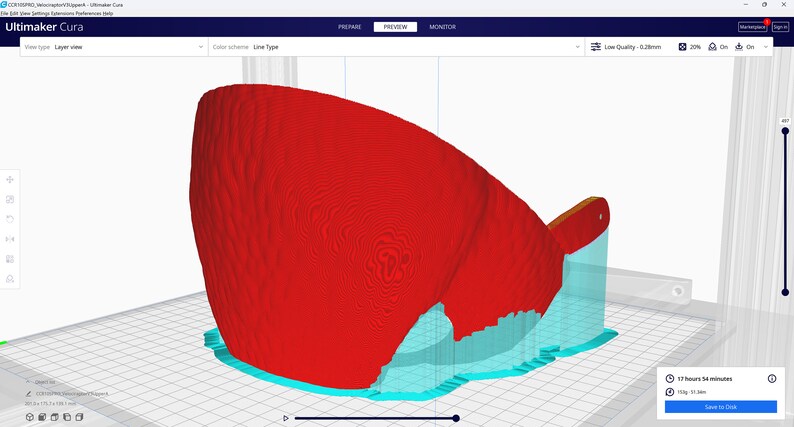This screenshot has height=427, width=794.
Task: Select the Rotate tool in left toolbar
Action: point(10,219)
